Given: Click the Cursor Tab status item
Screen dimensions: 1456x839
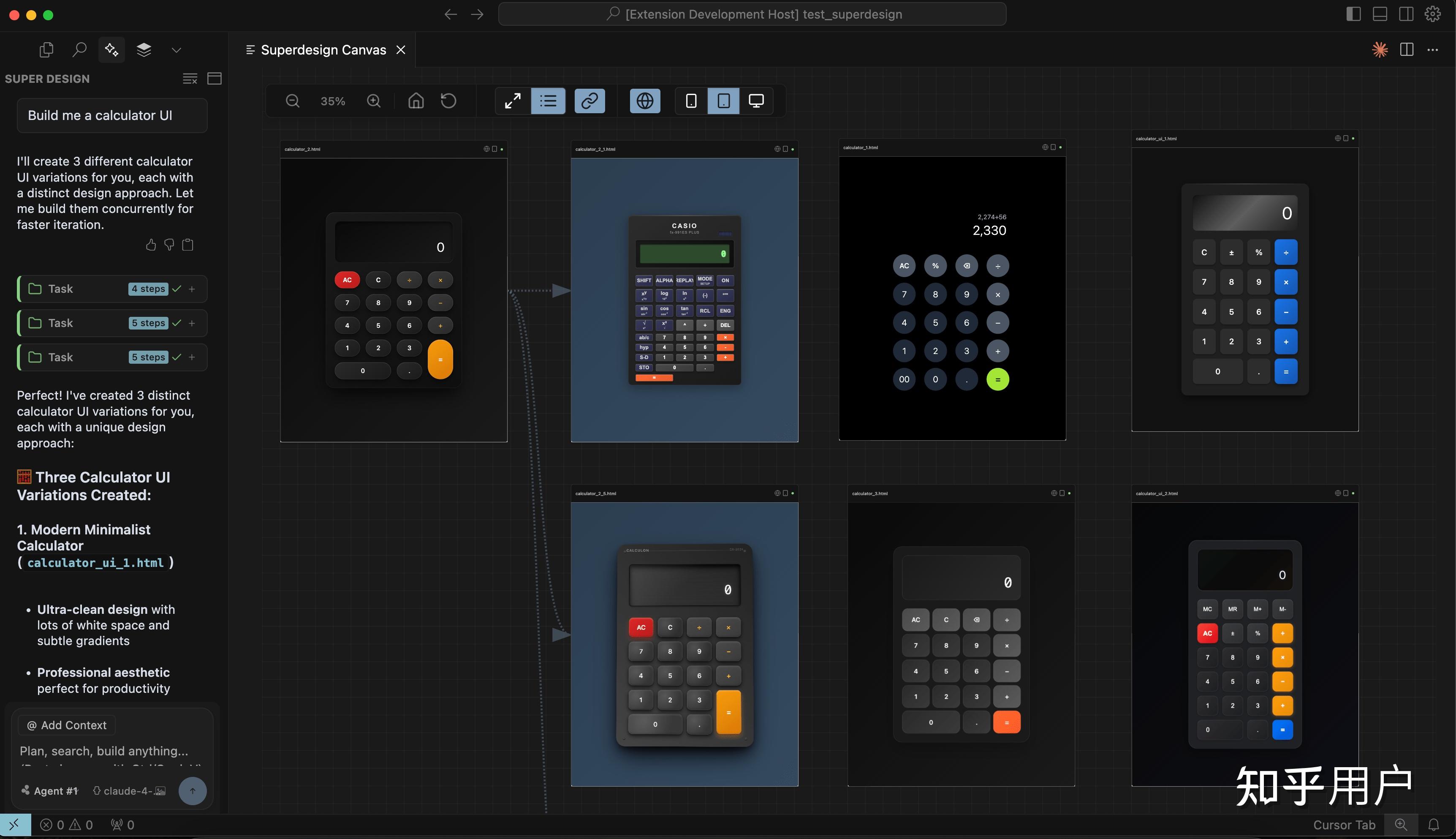Looking at the screenshot, I should [x=1344, y=825].
